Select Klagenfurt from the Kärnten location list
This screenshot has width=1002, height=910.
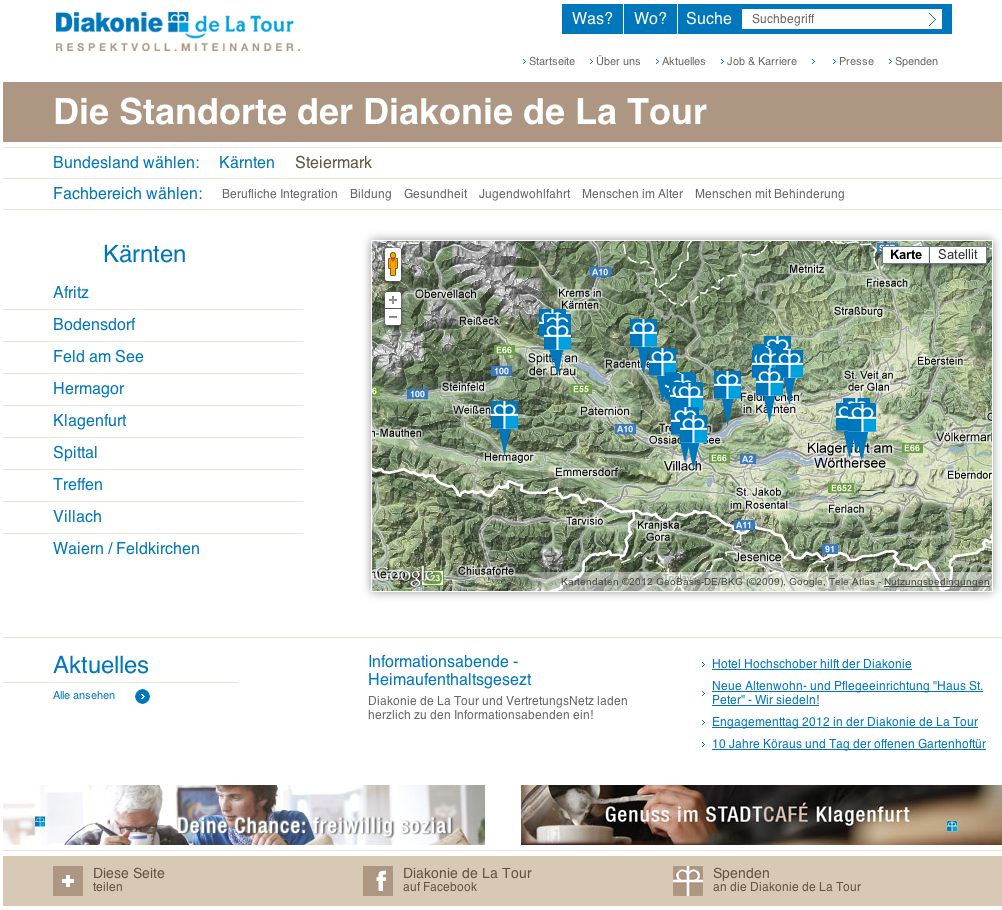click(x=91, y=420)
